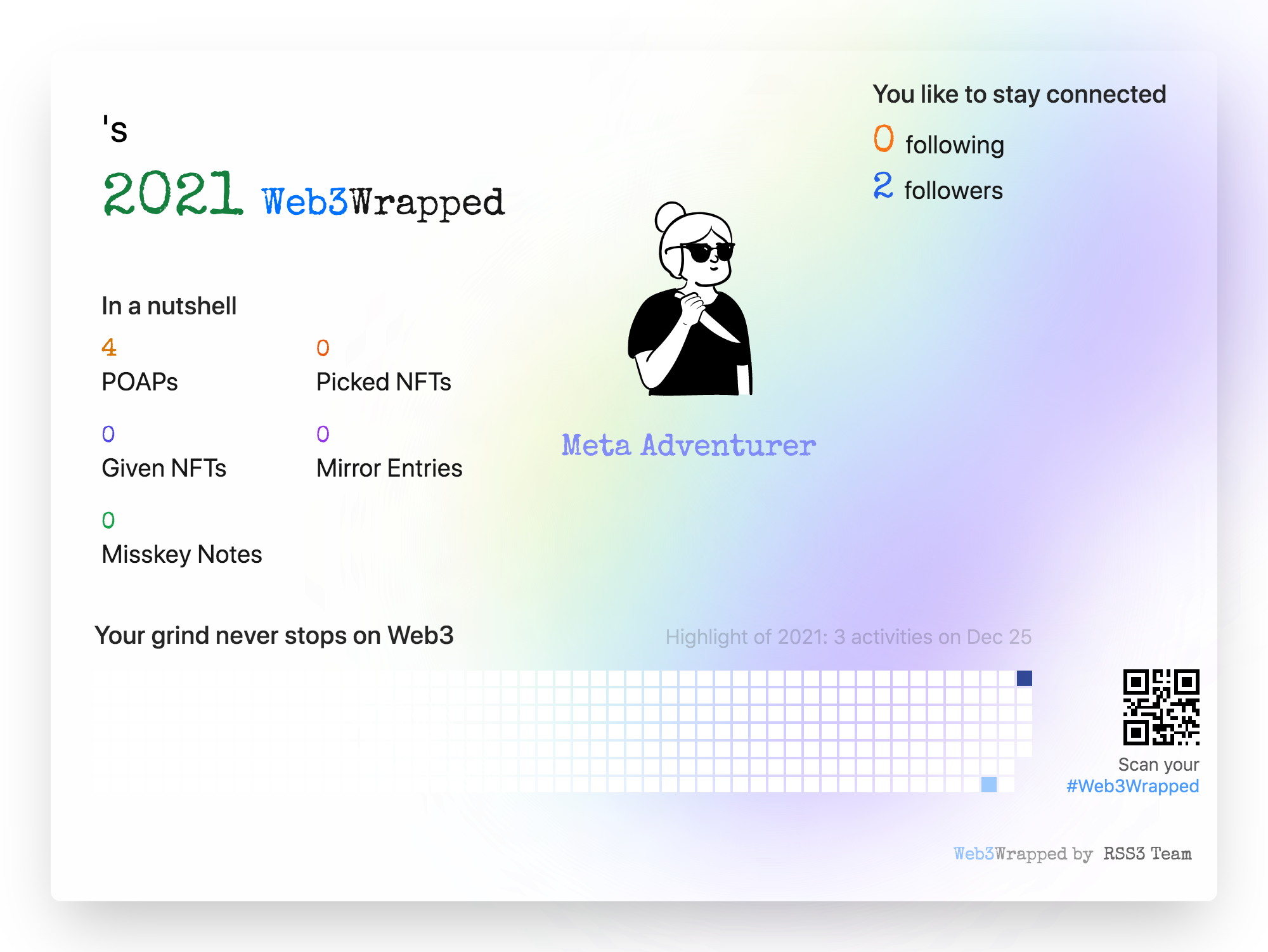Click the 'Meta Adventurer' title
Image resolution: width=1268 pixels, height=952 pixels.
(689, 445)
